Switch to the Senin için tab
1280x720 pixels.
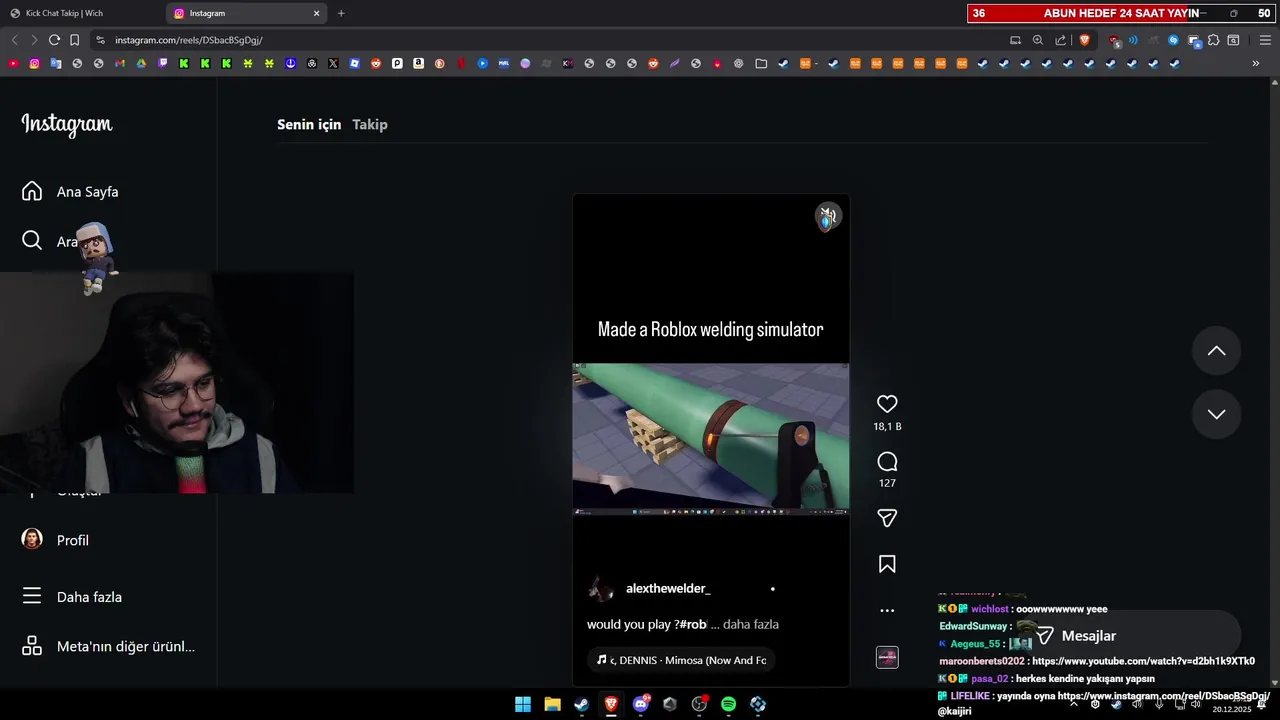click(x=309, y=124)
